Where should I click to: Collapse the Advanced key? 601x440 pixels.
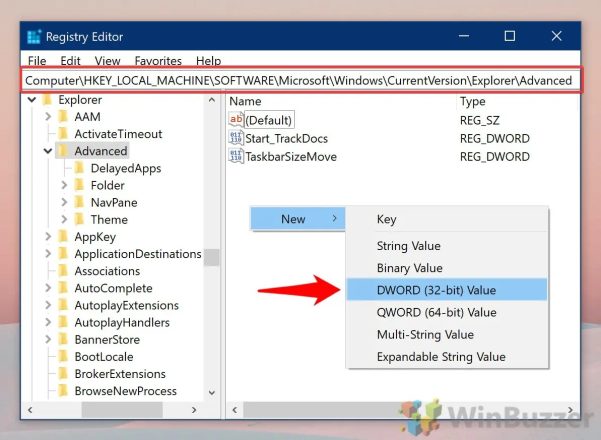coord(48,151)
